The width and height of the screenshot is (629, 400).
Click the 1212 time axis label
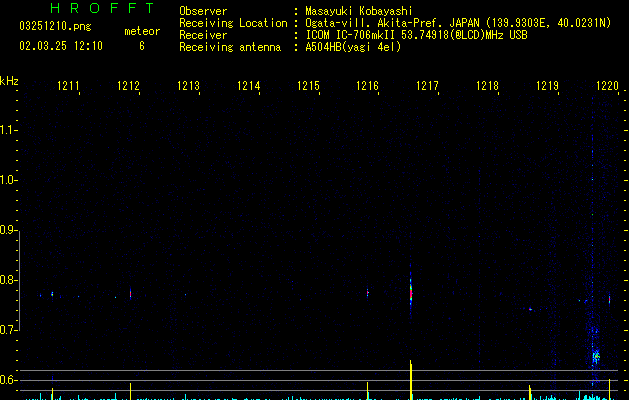(x=128, y=86)
